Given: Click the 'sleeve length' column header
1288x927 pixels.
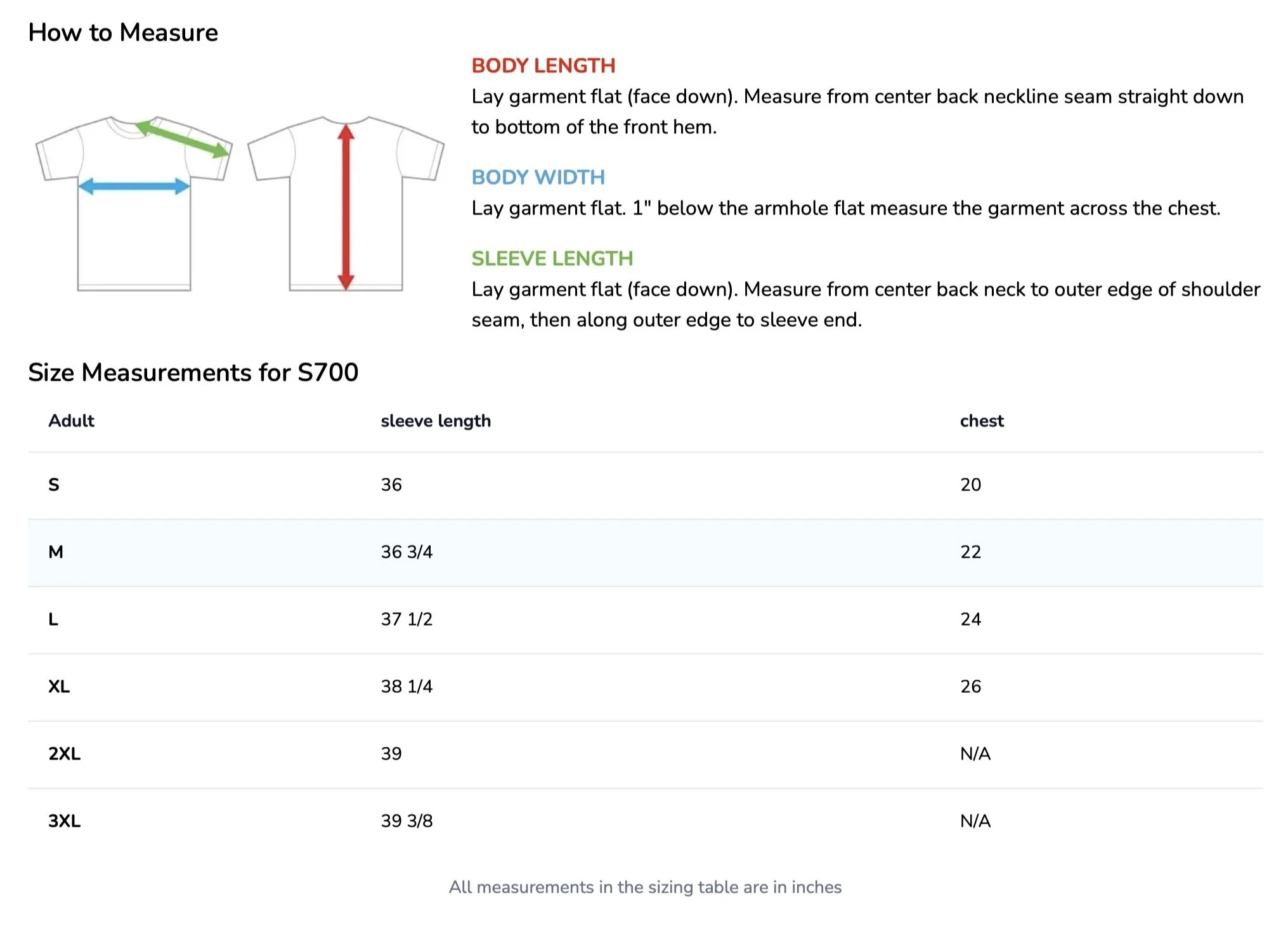Looking at the screenshot, I should pos(436,421).
